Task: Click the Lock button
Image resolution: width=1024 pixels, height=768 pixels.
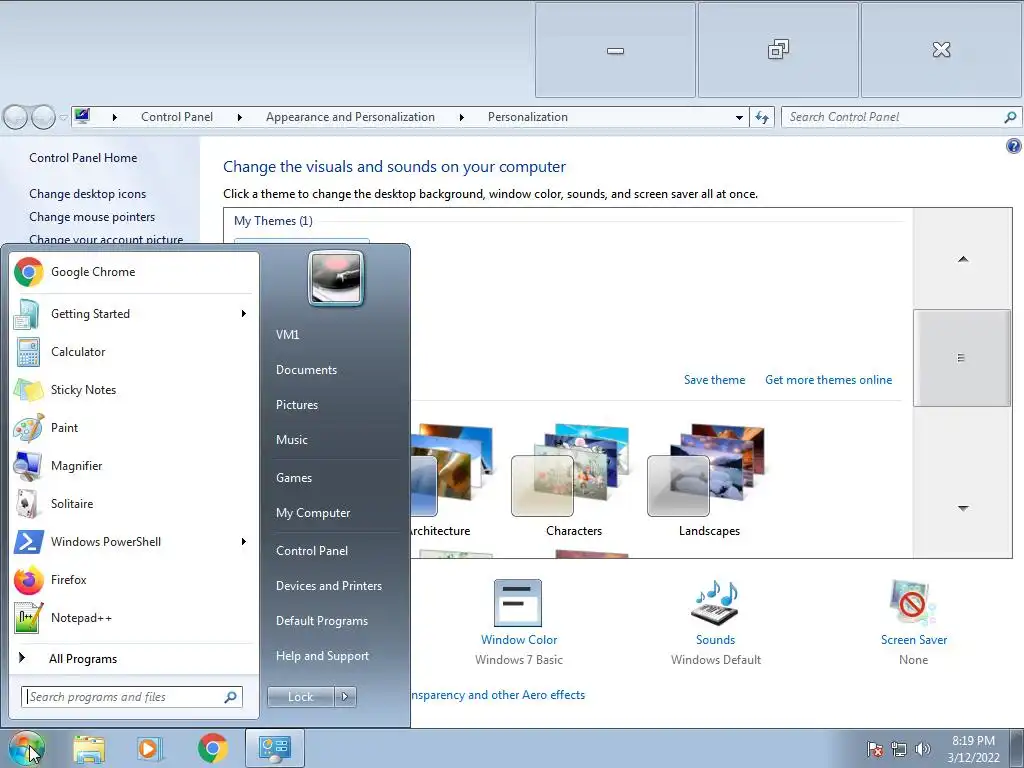Action: tap(300, 697)
